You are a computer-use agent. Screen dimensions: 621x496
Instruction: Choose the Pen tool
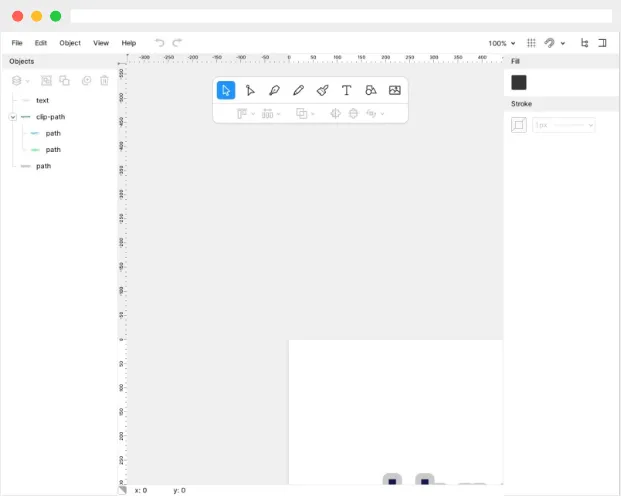(274, 90)
